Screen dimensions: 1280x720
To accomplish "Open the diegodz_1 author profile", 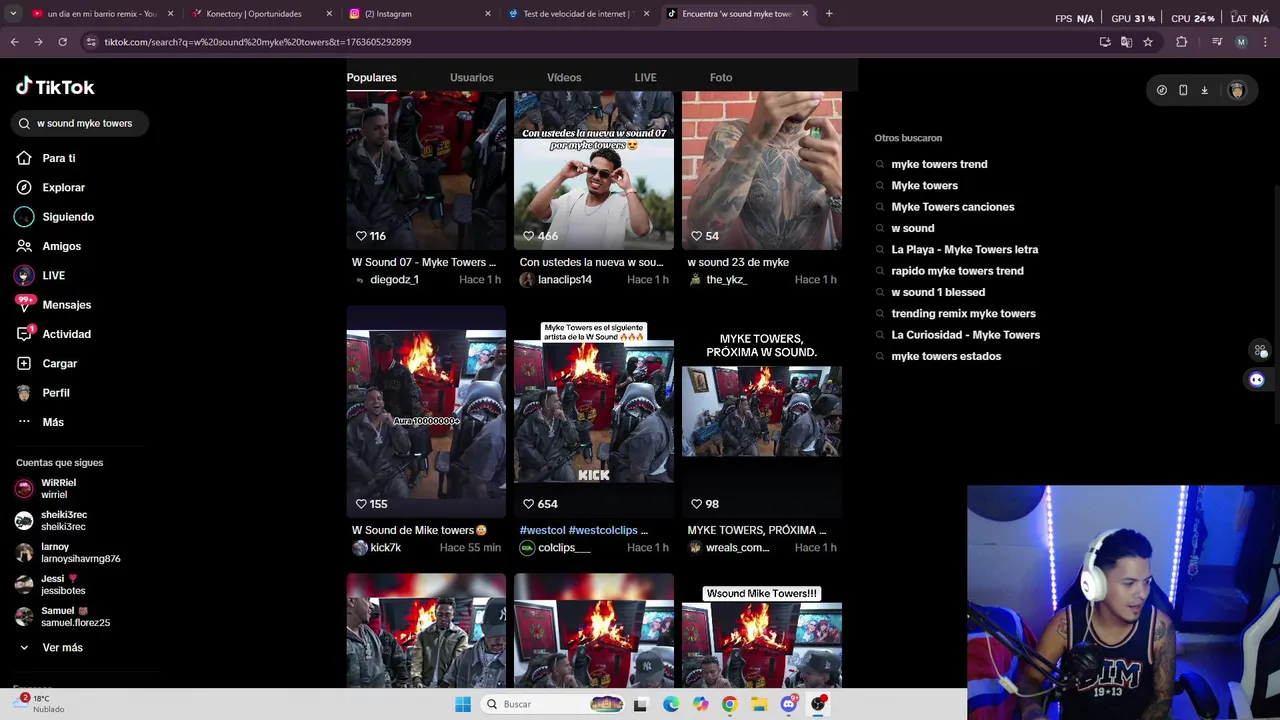I will coord(394,280).
